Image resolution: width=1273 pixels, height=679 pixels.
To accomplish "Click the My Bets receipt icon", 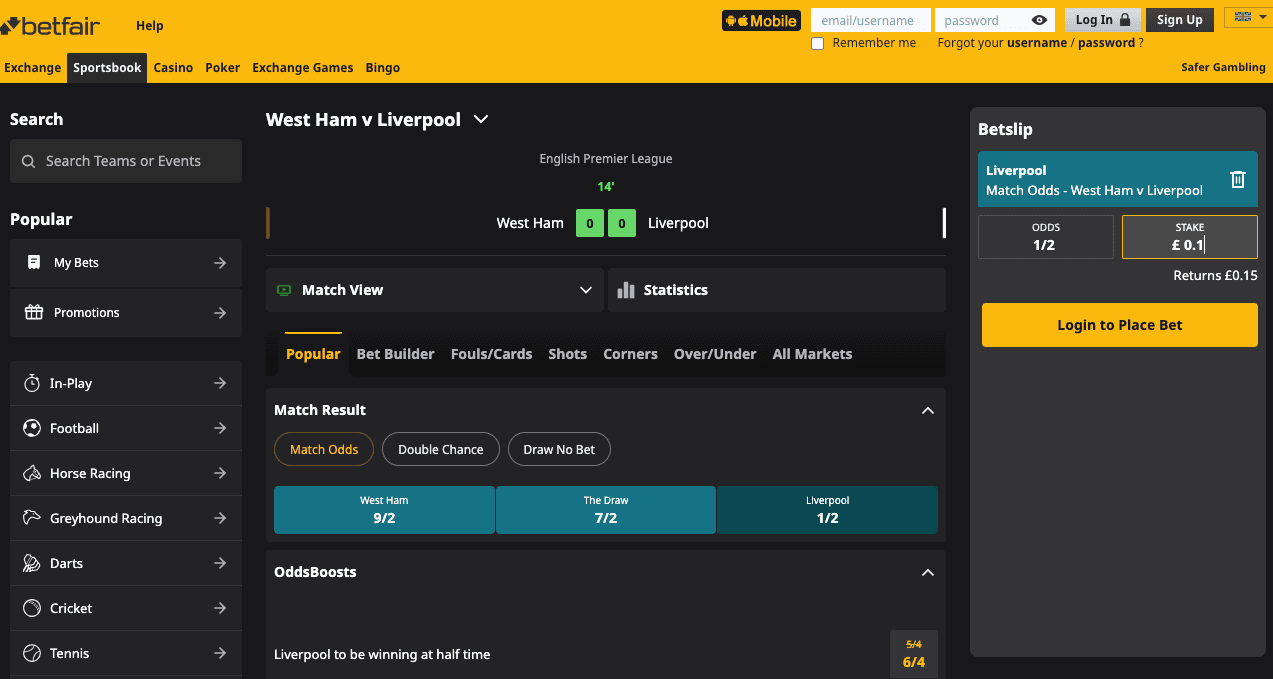I will click(34, 262).
